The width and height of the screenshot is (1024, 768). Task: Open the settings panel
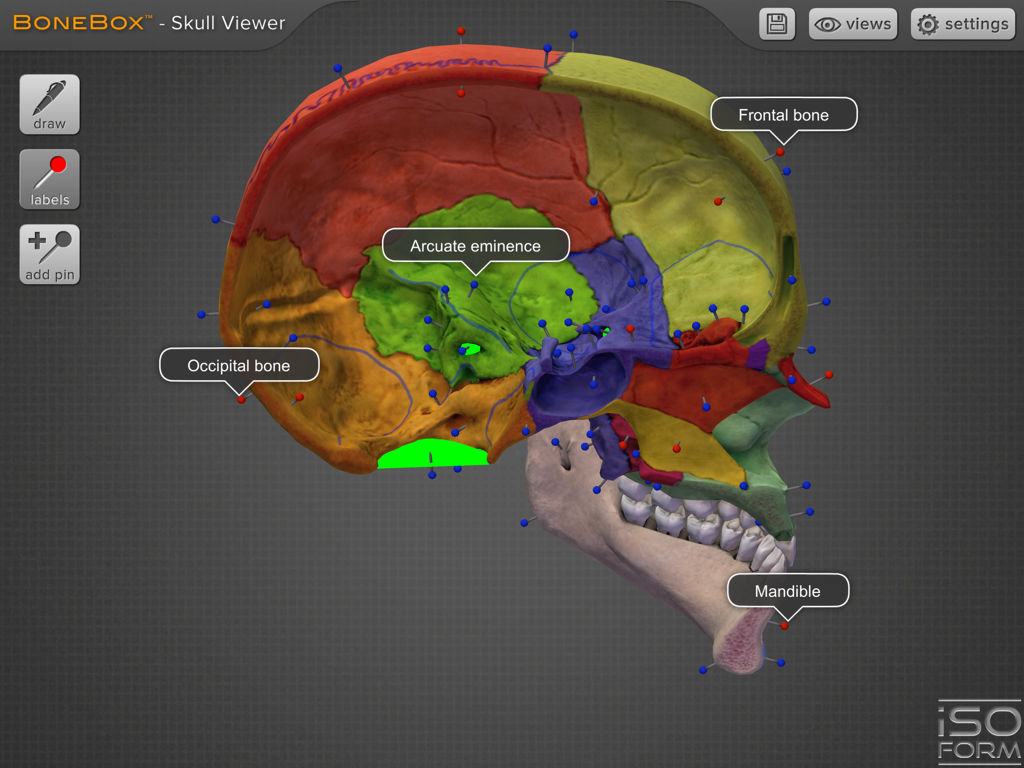[x=962, y=24]
